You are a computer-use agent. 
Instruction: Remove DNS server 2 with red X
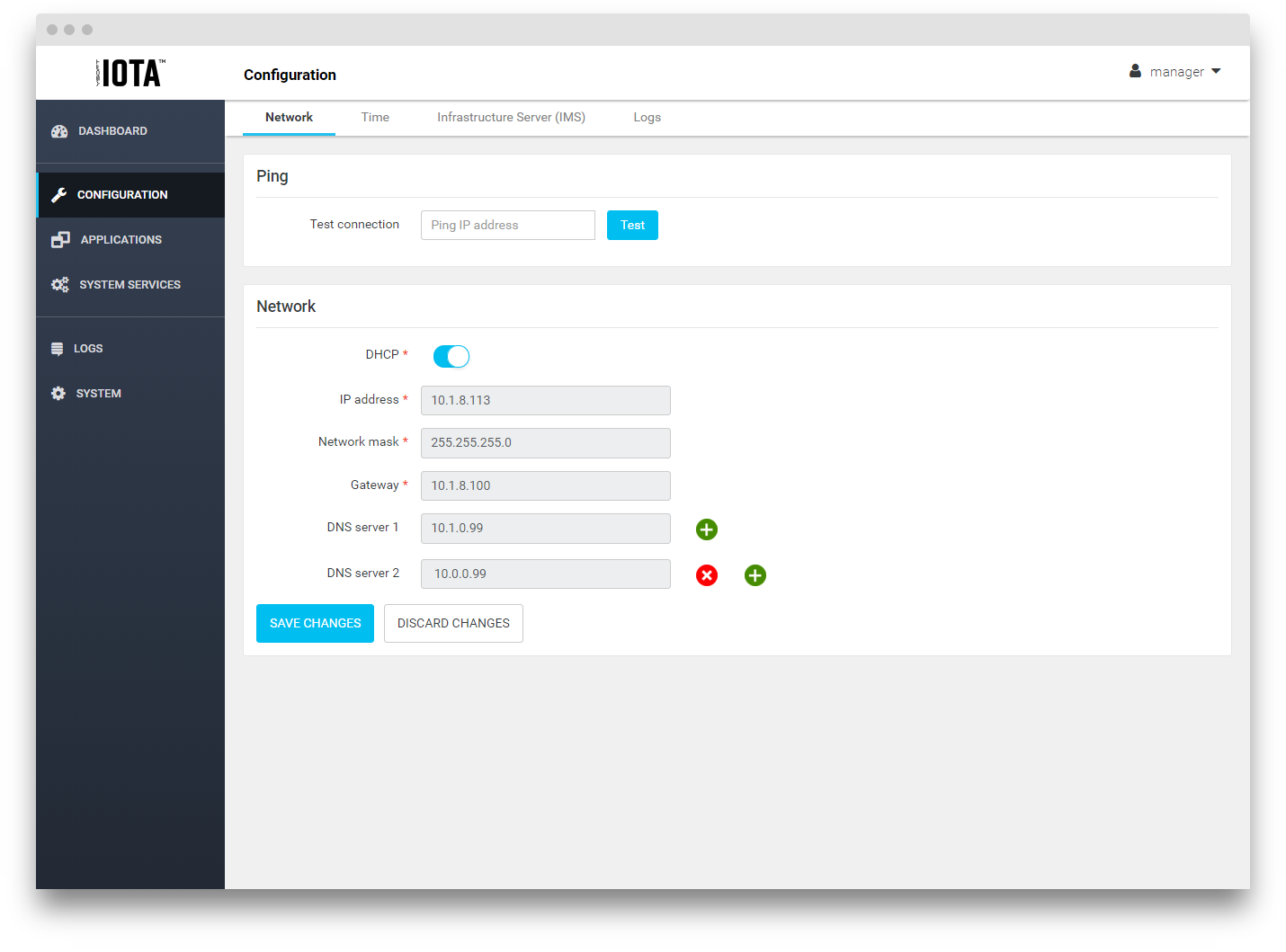(707, 575)
